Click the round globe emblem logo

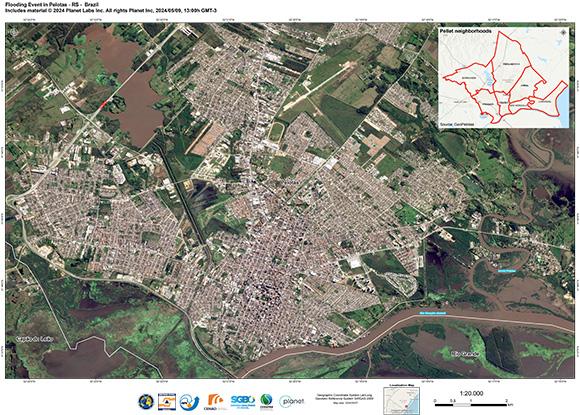pos(146,402)
